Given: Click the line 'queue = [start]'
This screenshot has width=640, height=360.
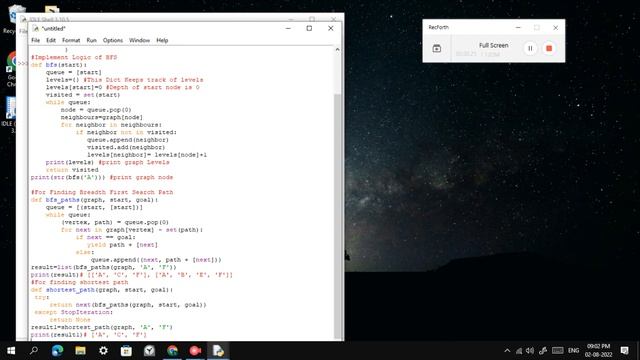Looking at the screenshot, I should 74,72.
